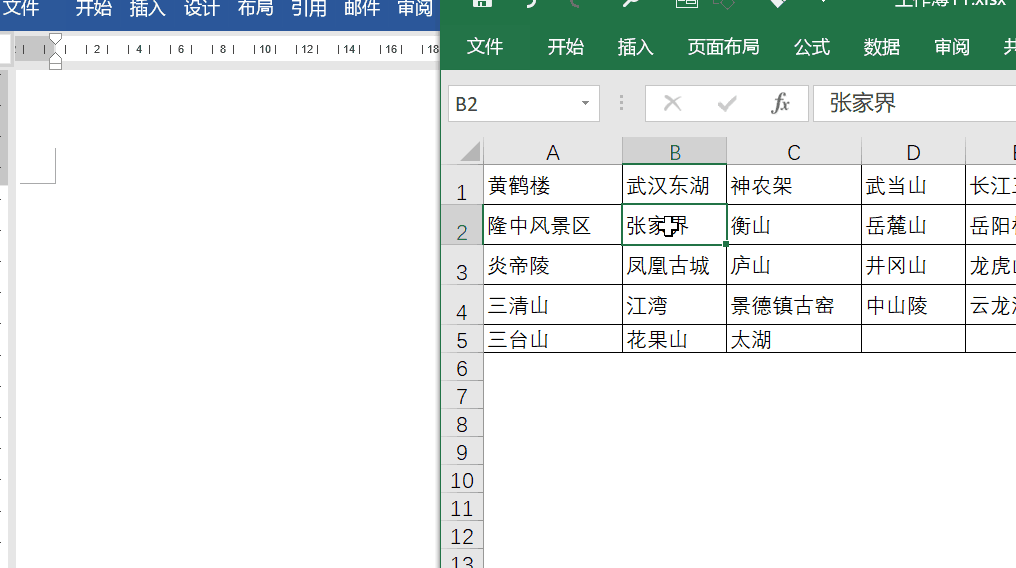Open the Word 审阅 tab
The image size is (1016, 568).
click(x=415, y=8)
